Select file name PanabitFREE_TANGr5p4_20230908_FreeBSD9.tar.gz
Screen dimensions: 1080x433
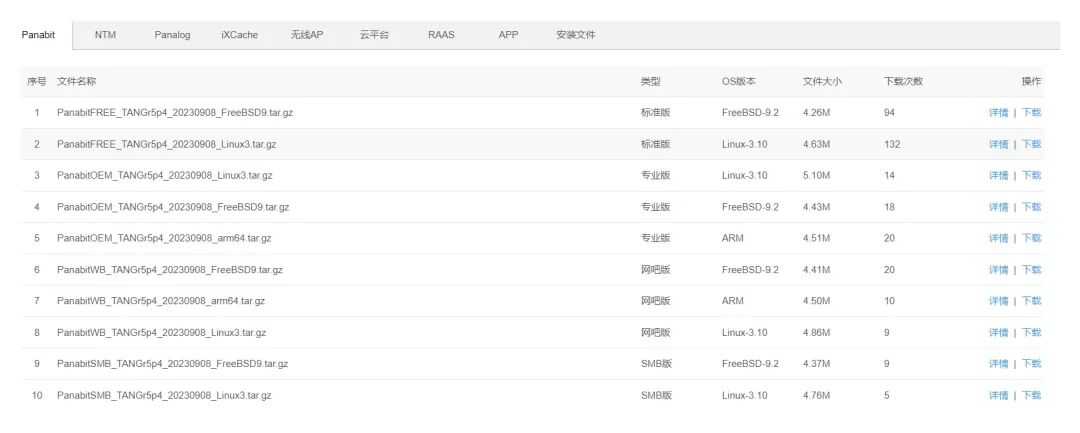coord(175,113)
